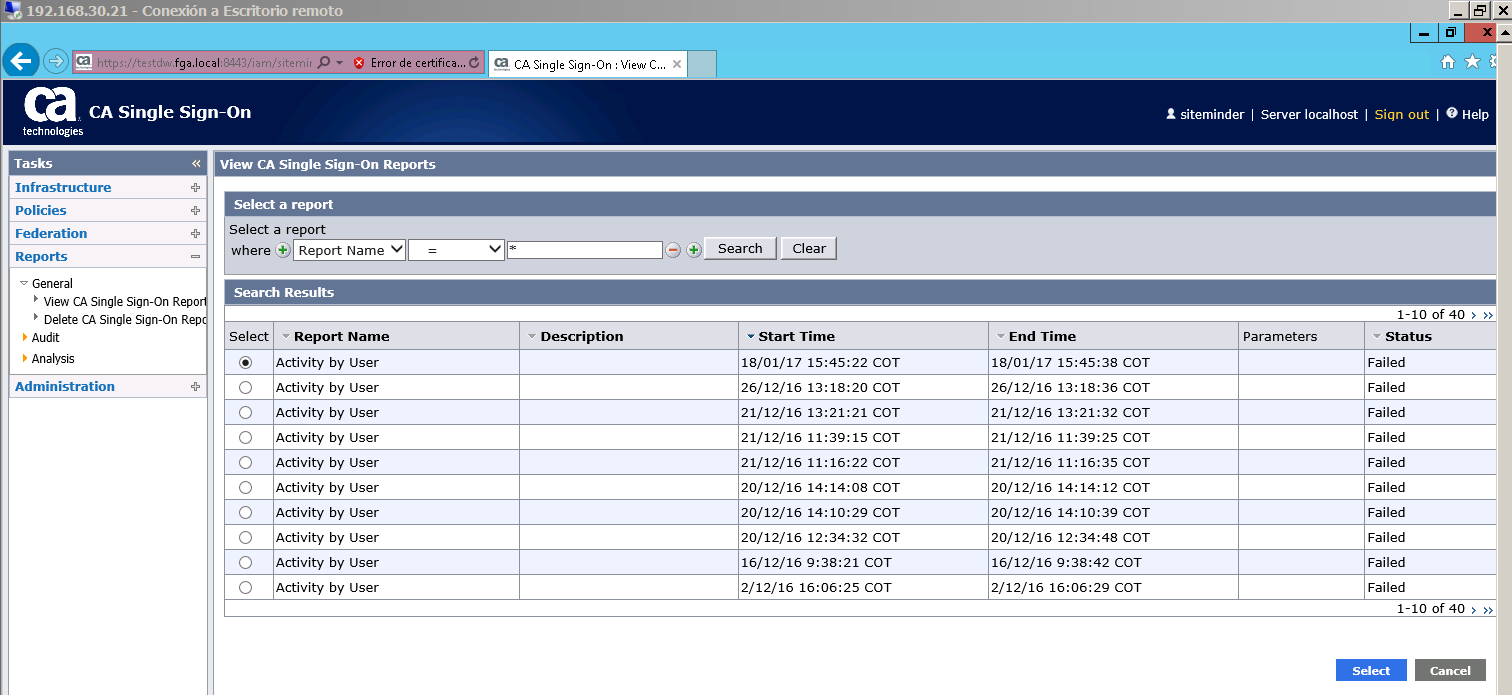The image size is (1512, 695).
Task: Click sort arrow on Description column
Action: pos(532,337)
